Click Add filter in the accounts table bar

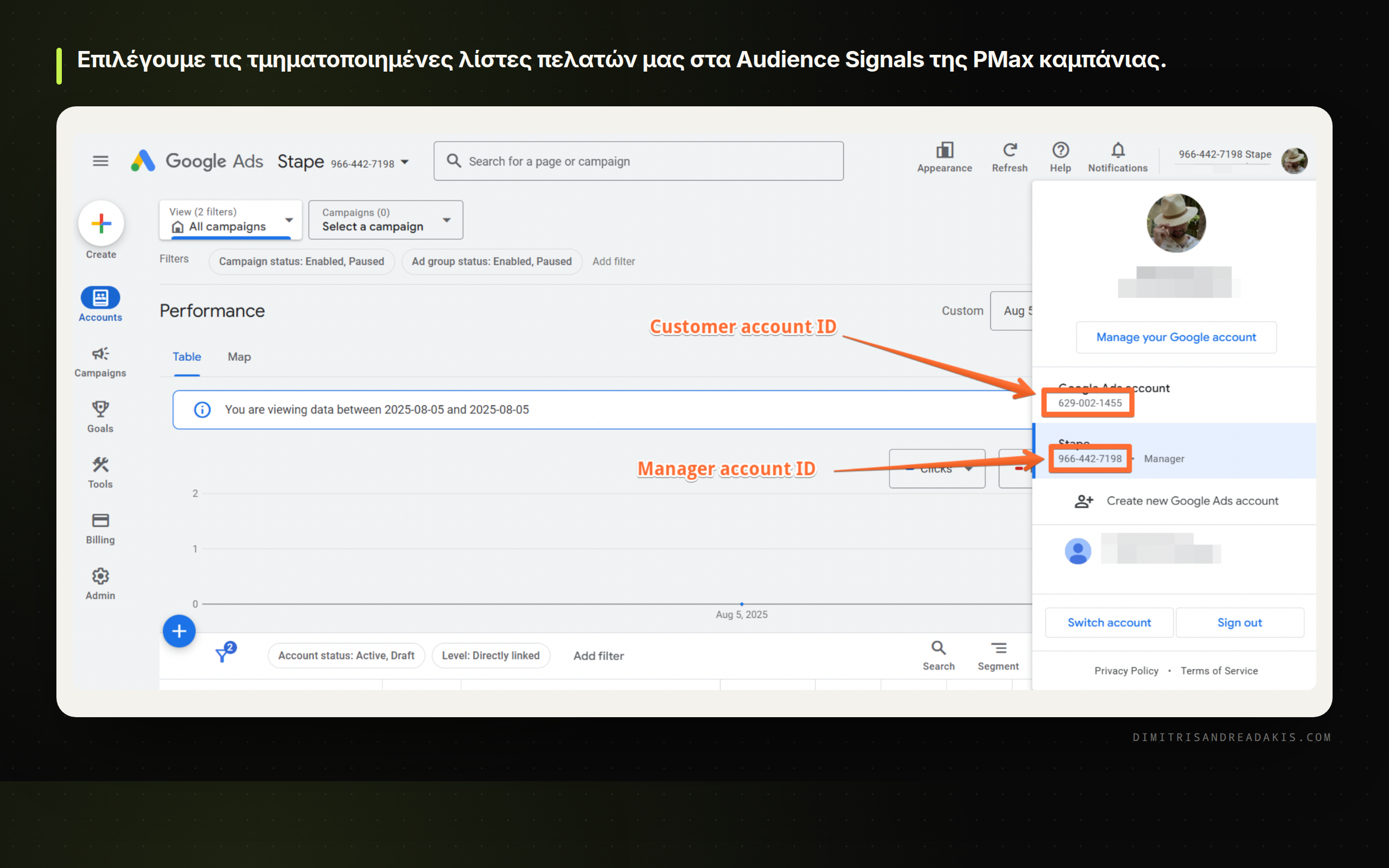click(x=598, y=656)
